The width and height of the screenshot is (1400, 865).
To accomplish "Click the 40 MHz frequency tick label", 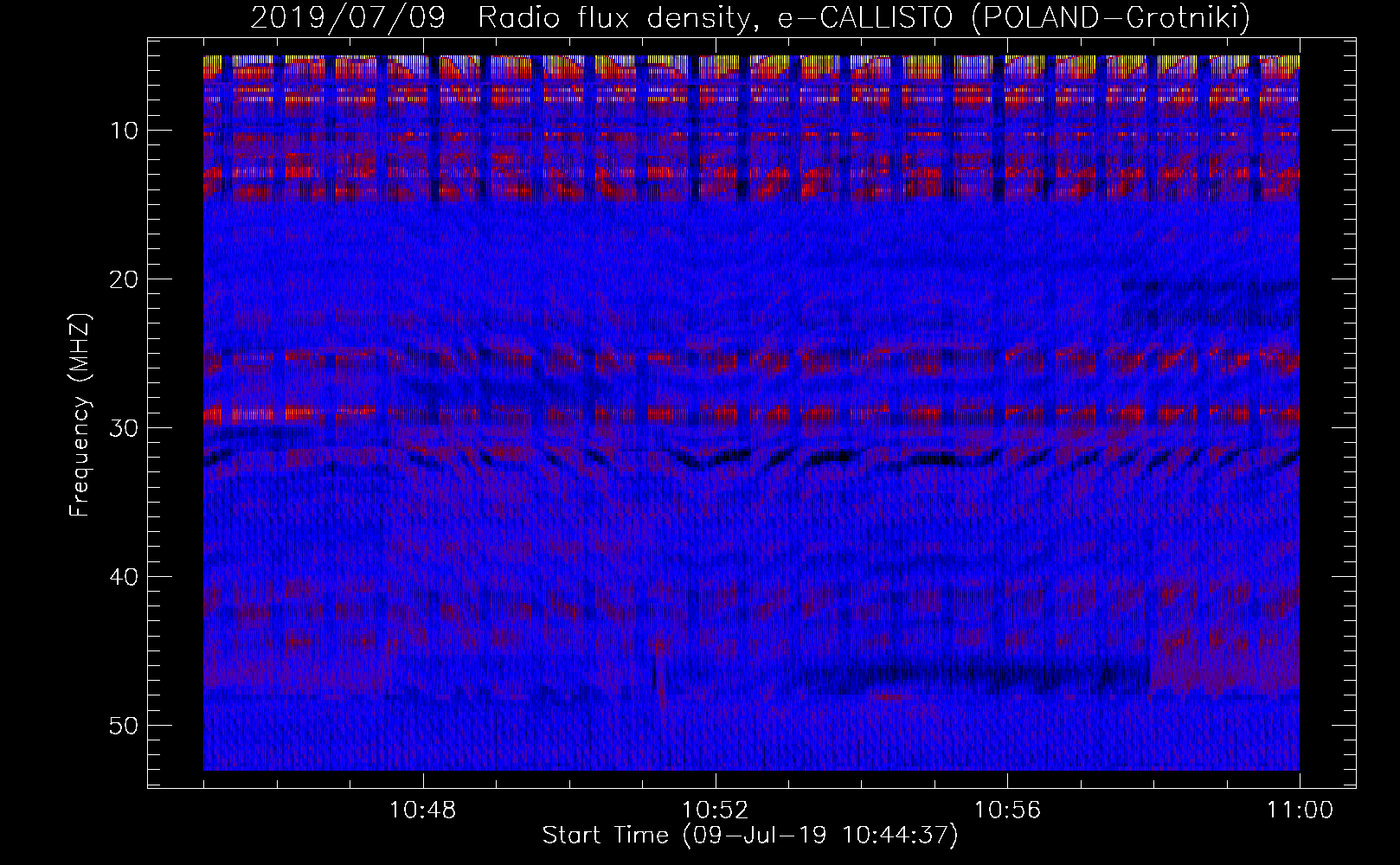I will 124,576.
